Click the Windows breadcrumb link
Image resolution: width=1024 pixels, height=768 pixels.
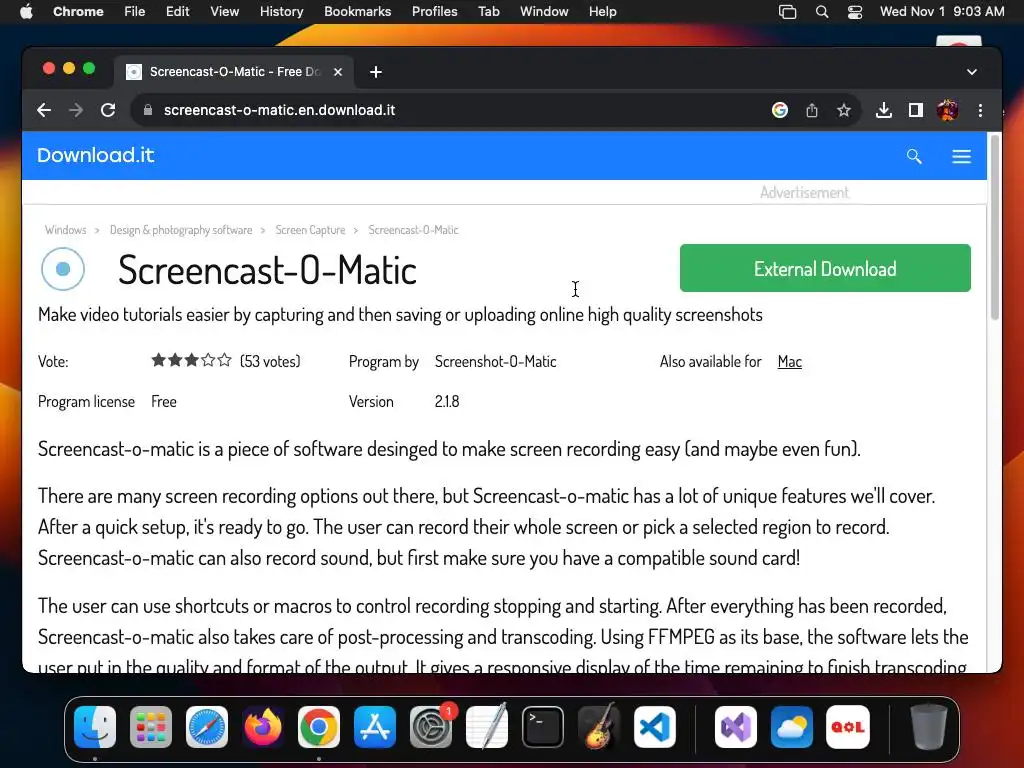coord(65,230)
